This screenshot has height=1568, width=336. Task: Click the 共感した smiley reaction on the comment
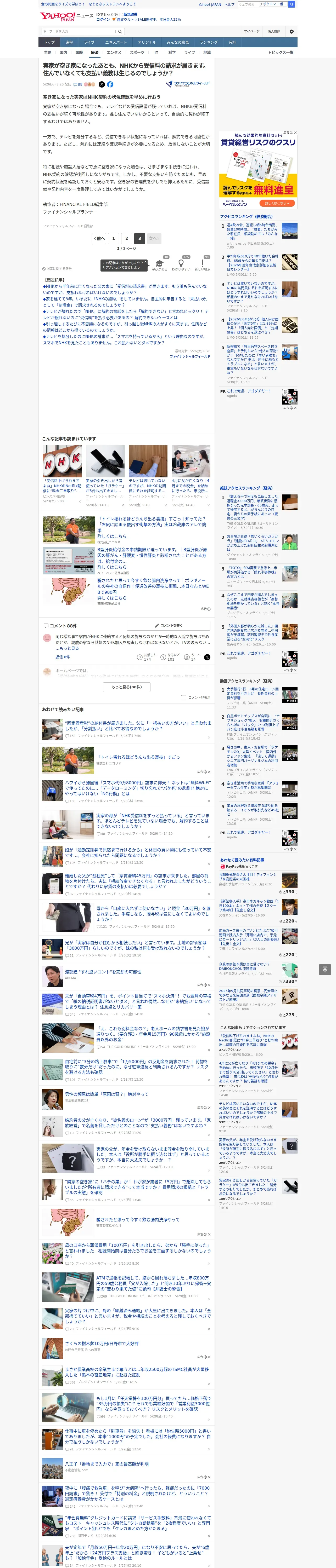point(140,658)
